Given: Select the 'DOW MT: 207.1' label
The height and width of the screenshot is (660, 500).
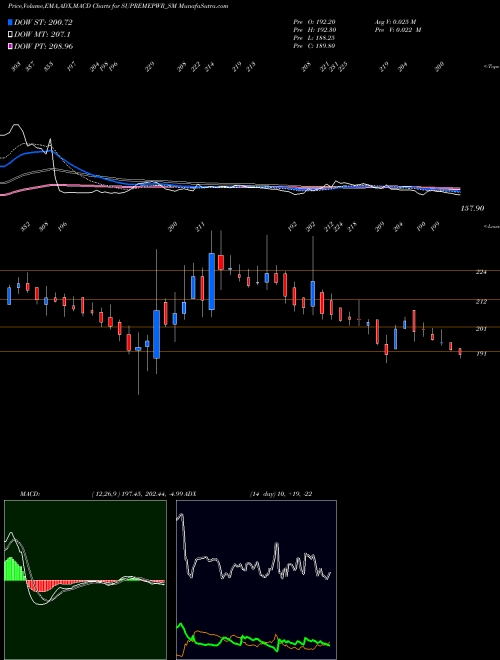Looking at the screenshot, I should pyautogui.click(x=42, y=34).
